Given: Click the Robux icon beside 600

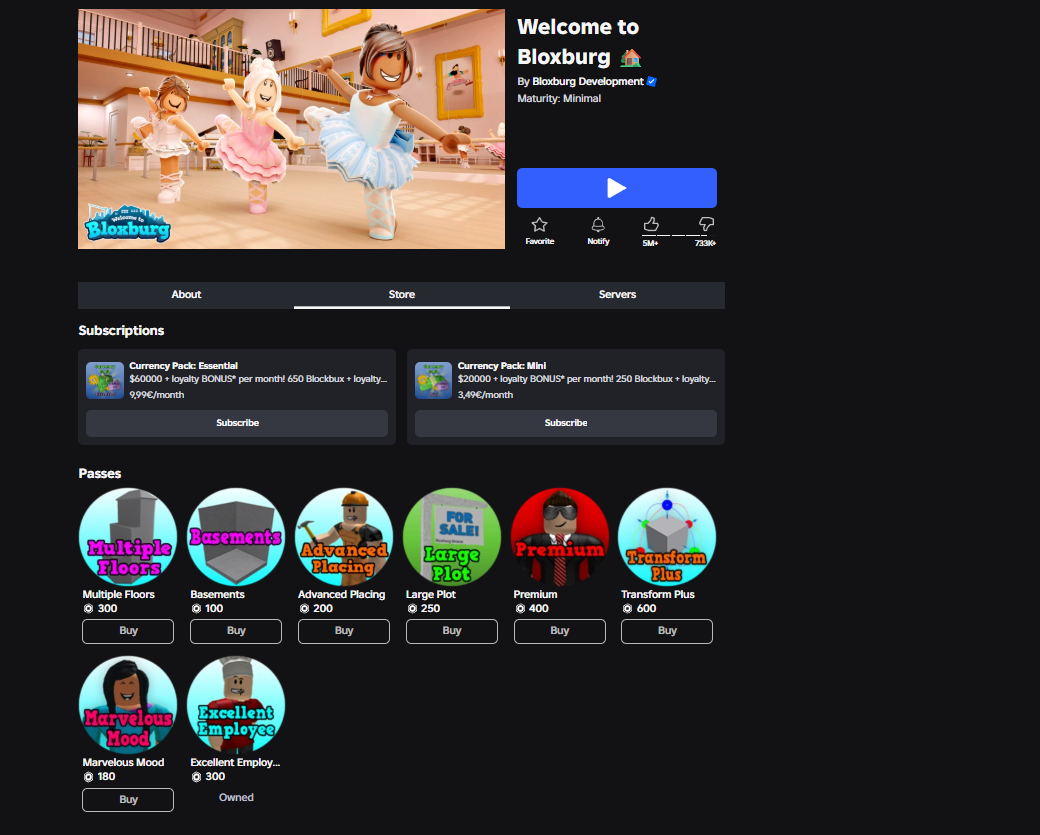Looking at the screenshot, I should (x=627, y=609).
